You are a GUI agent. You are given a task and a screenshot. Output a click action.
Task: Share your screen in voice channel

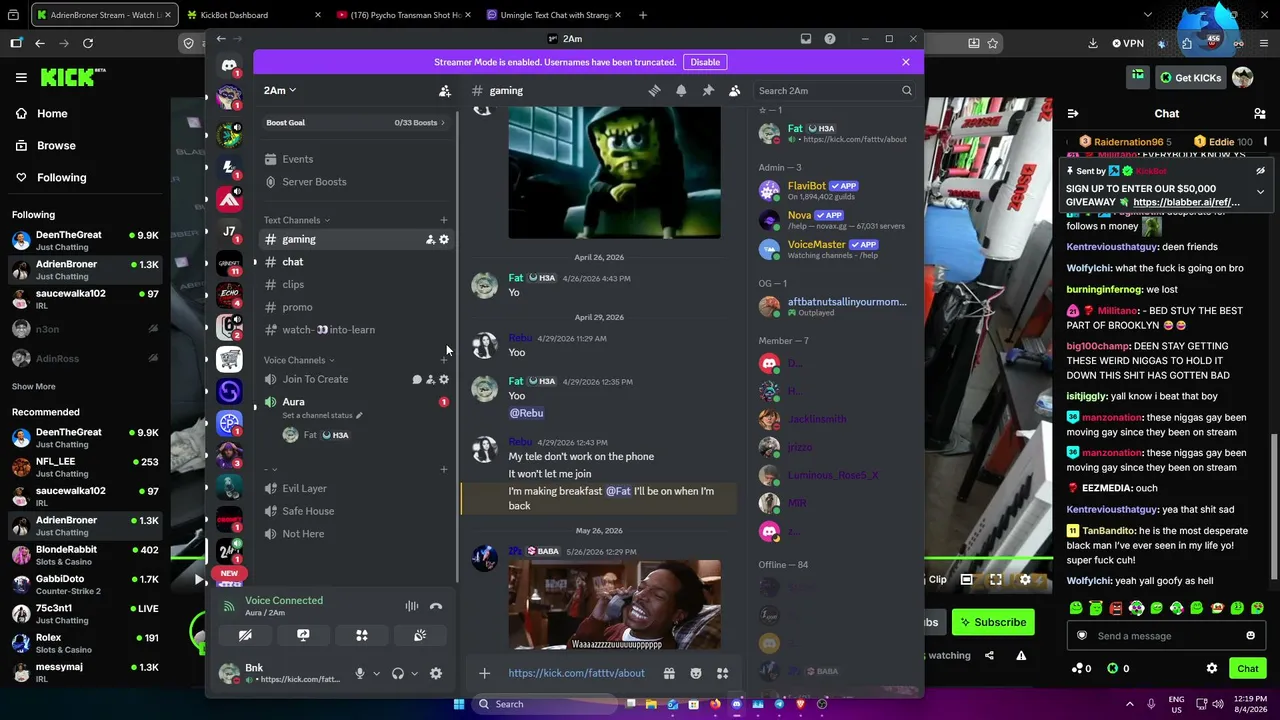tap(303, 635)
